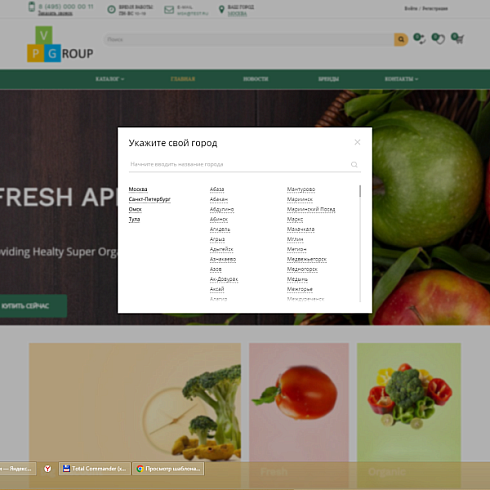
Task: Open the Новости menu item
Action: point(256,79)
